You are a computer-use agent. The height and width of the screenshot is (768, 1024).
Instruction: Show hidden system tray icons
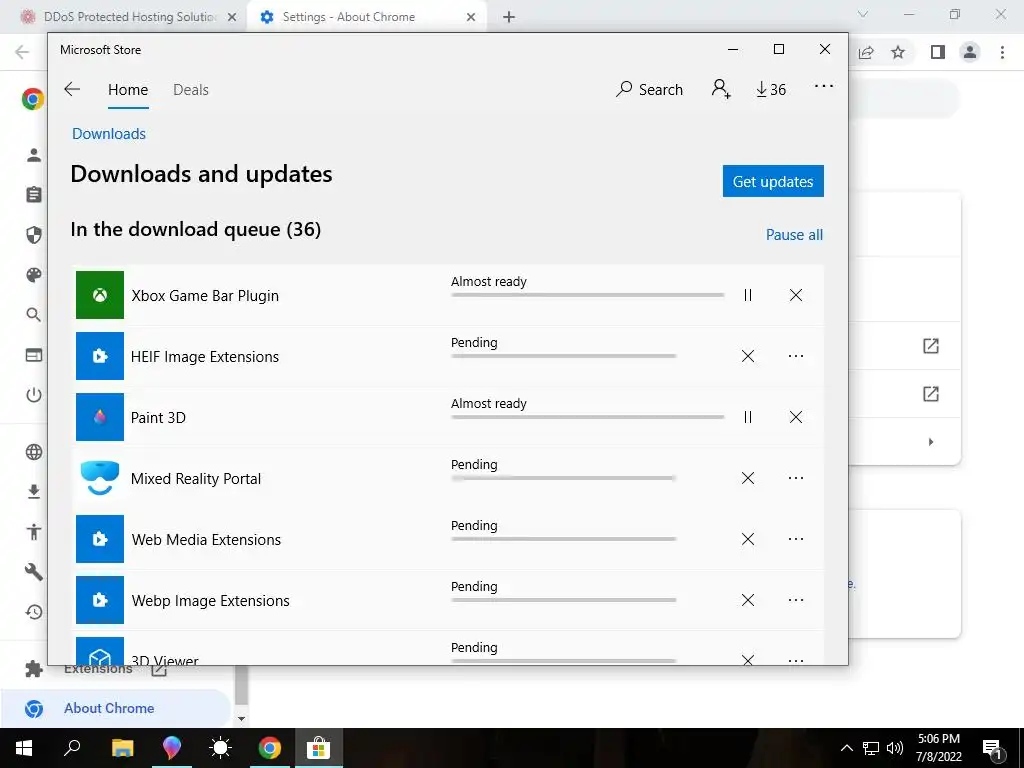tap(846, 748)
